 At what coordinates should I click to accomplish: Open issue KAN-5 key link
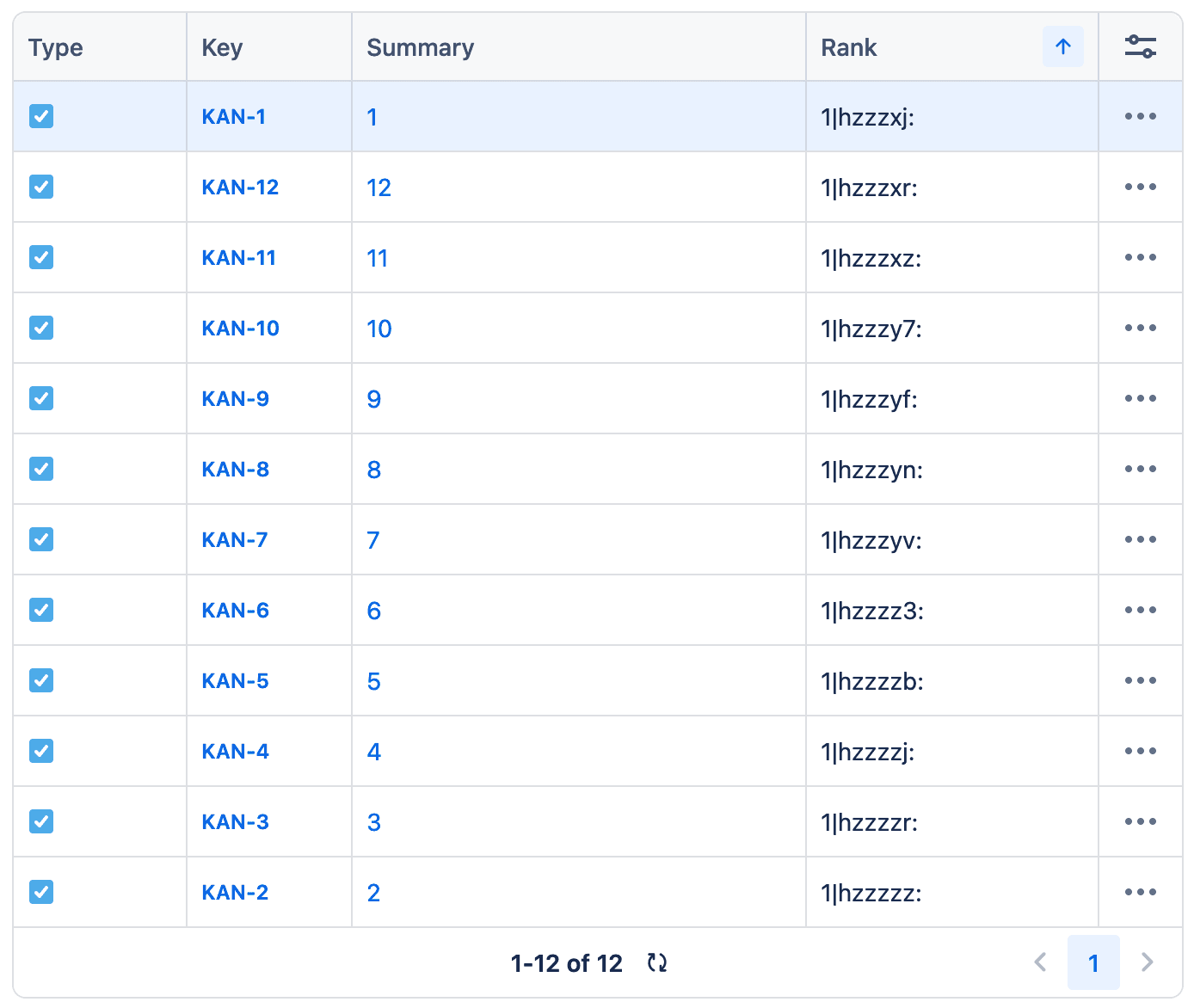236,681
